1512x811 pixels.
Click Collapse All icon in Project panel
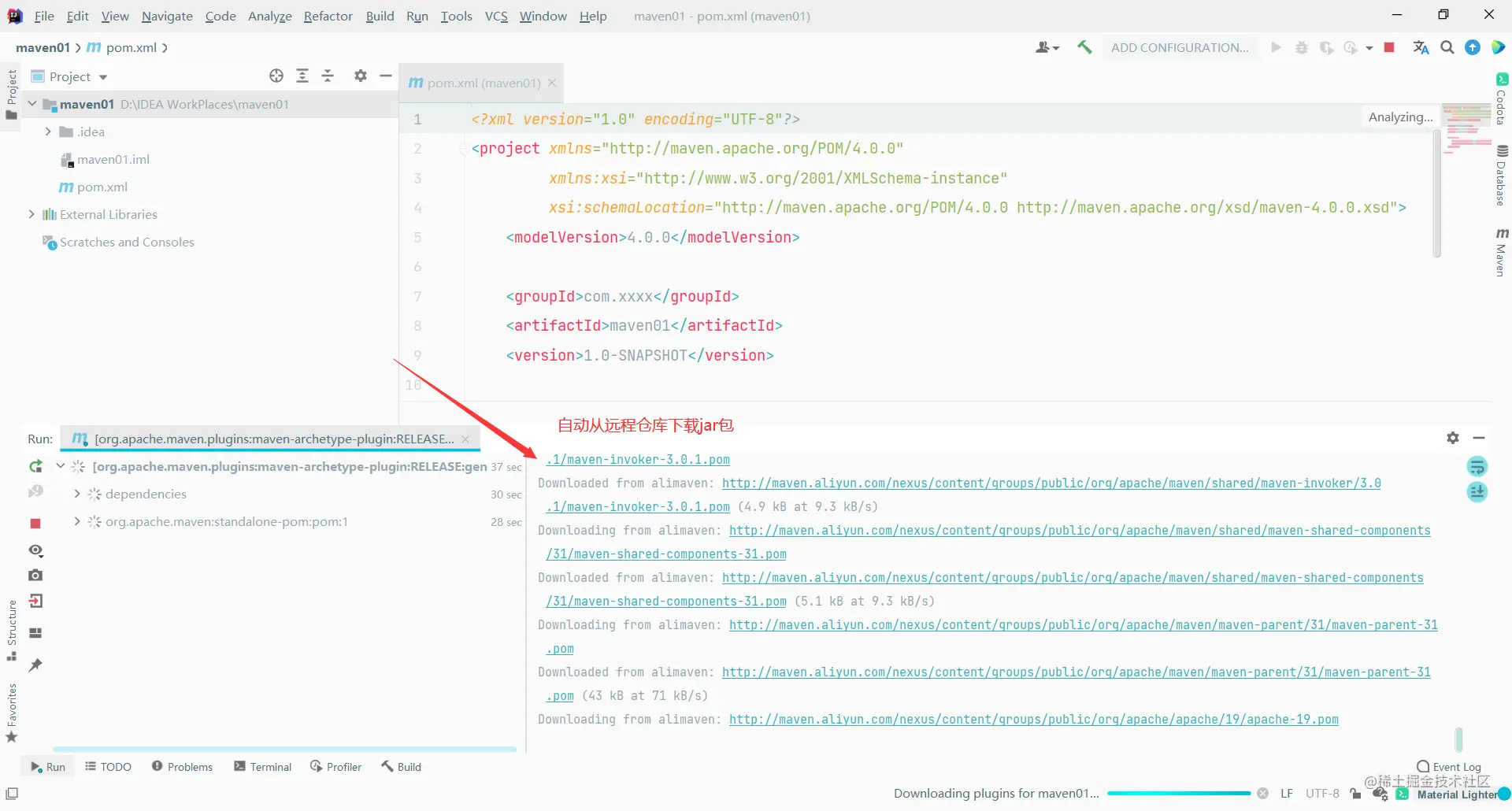tap(328, 76)
